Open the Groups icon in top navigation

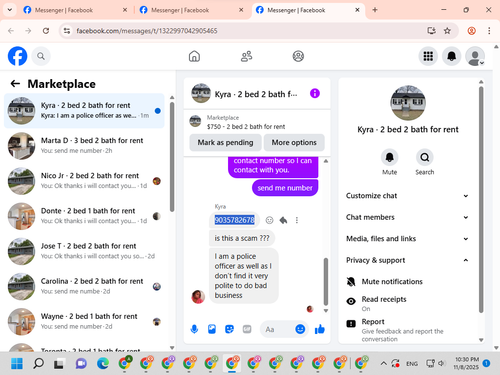click(298, 56)
